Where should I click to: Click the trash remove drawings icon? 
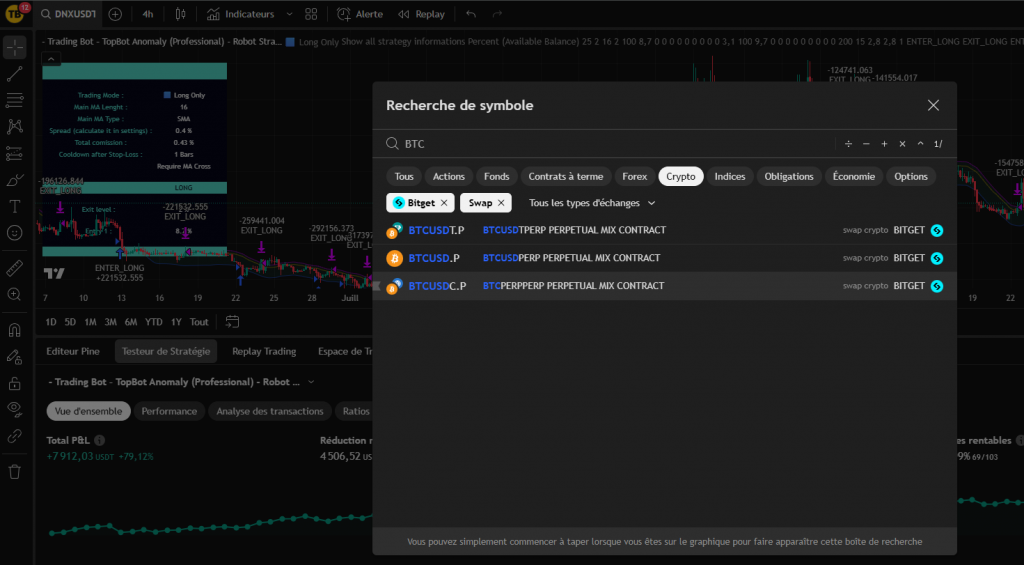pos(14,471)
